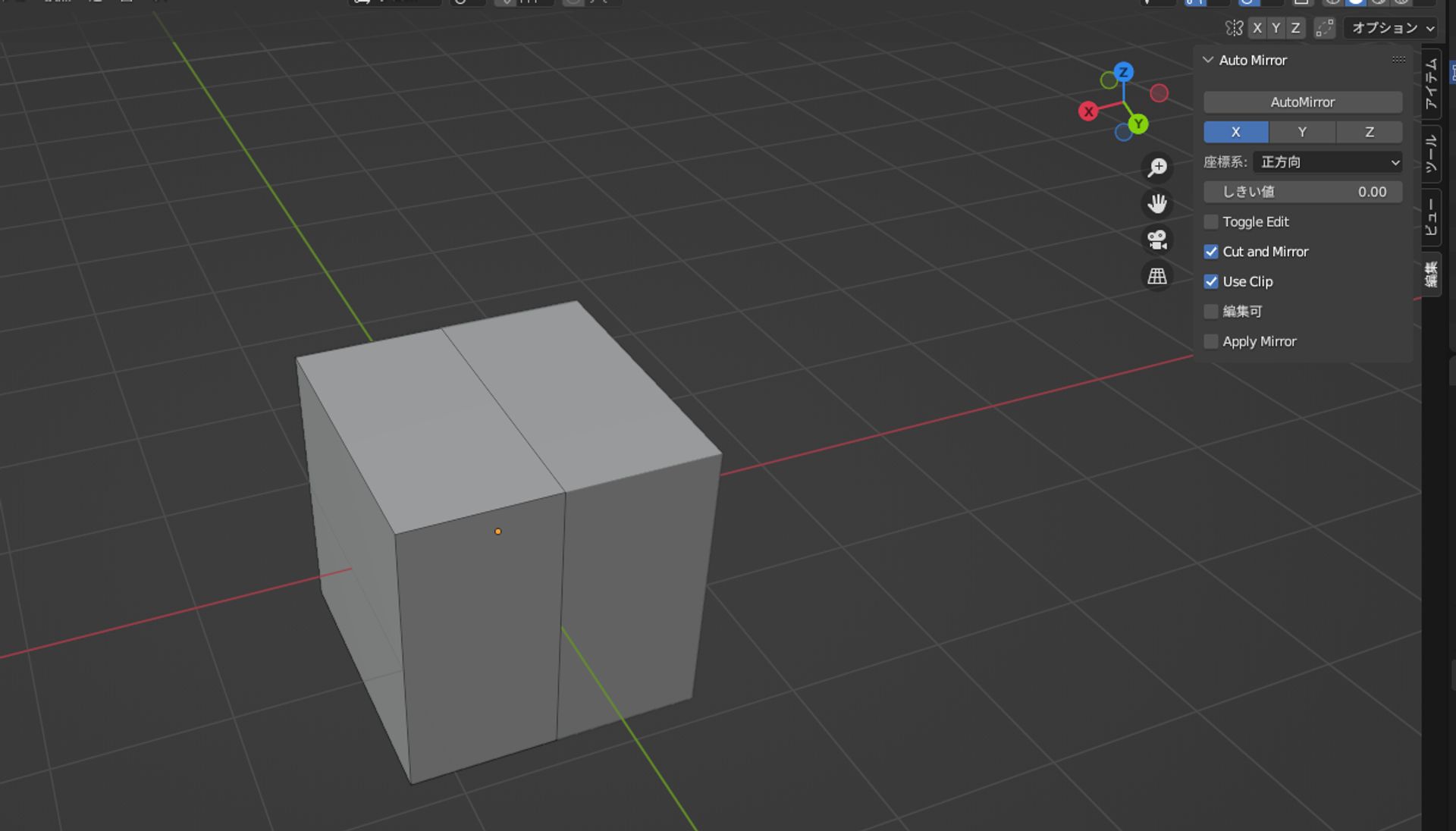The height and width of the screenshot is (831, 1456).
Task: Switch to the ツール sidebar tab
Action: [x=1431, y=154]
